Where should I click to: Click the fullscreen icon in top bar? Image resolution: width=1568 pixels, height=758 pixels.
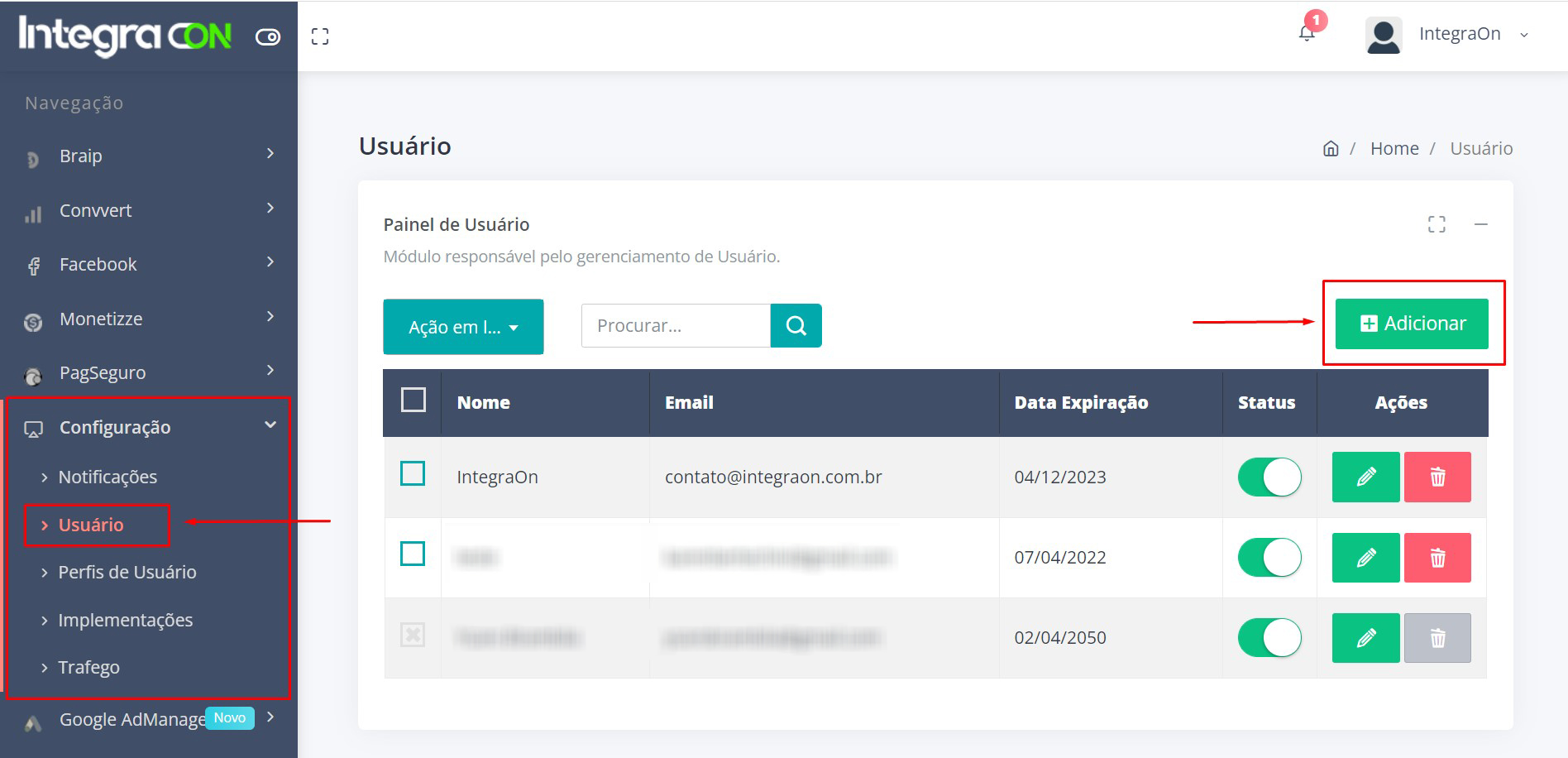click(320, 36)
